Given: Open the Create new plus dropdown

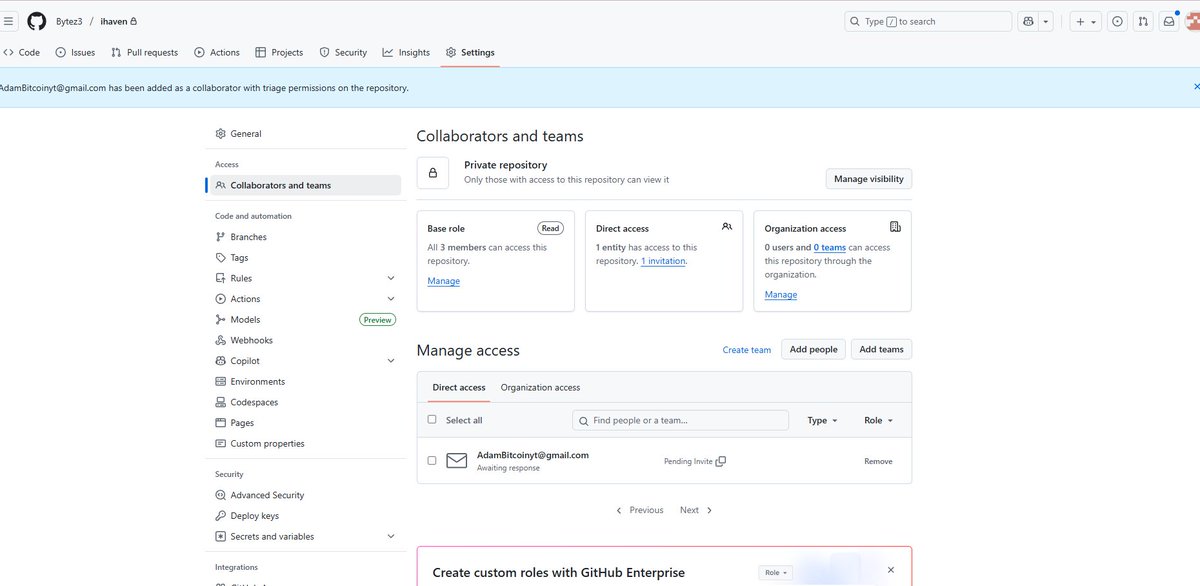Looking at the screenshot, I should coord(1085,21).
